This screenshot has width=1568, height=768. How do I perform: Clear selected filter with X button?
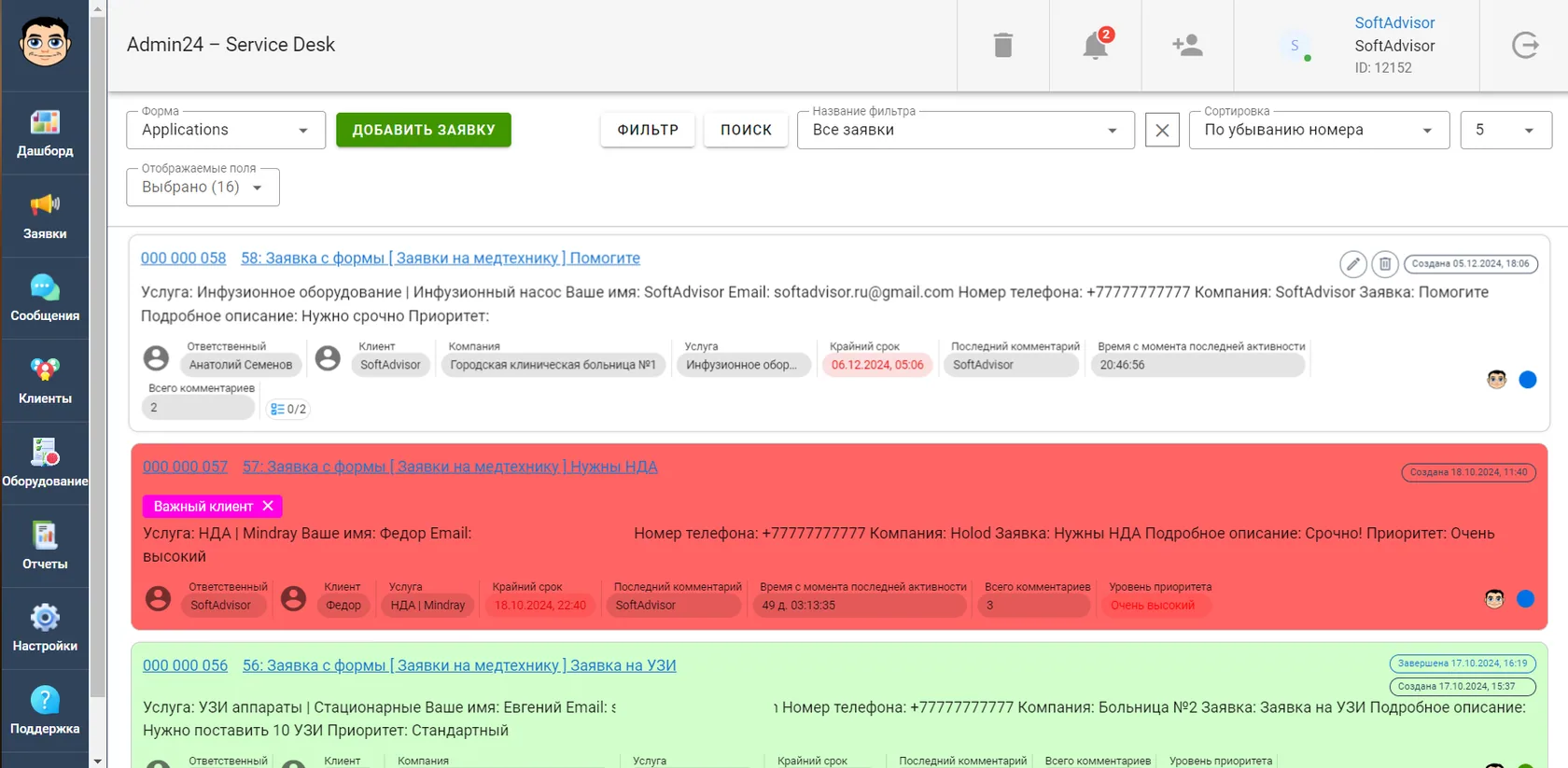tap(1162, 131)
